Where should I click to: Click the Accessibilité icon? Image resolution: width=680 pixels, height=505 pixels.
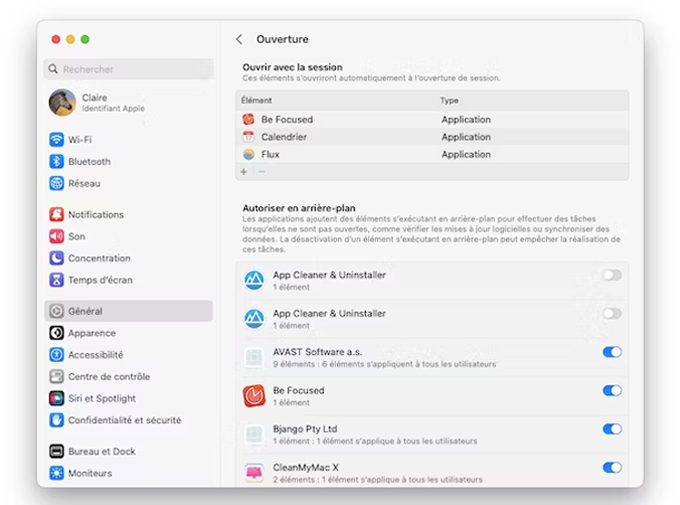click(57, 355)
